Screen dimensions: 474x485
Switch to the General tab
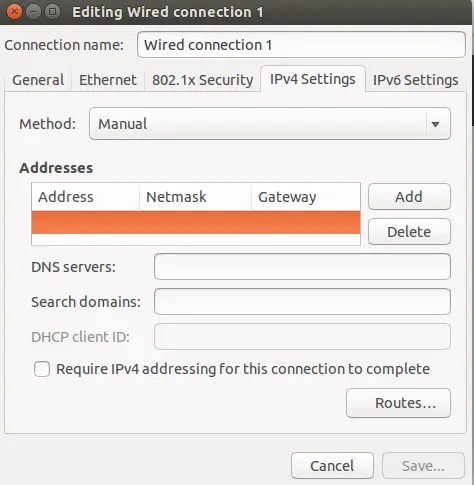click(x=38, y=80)
